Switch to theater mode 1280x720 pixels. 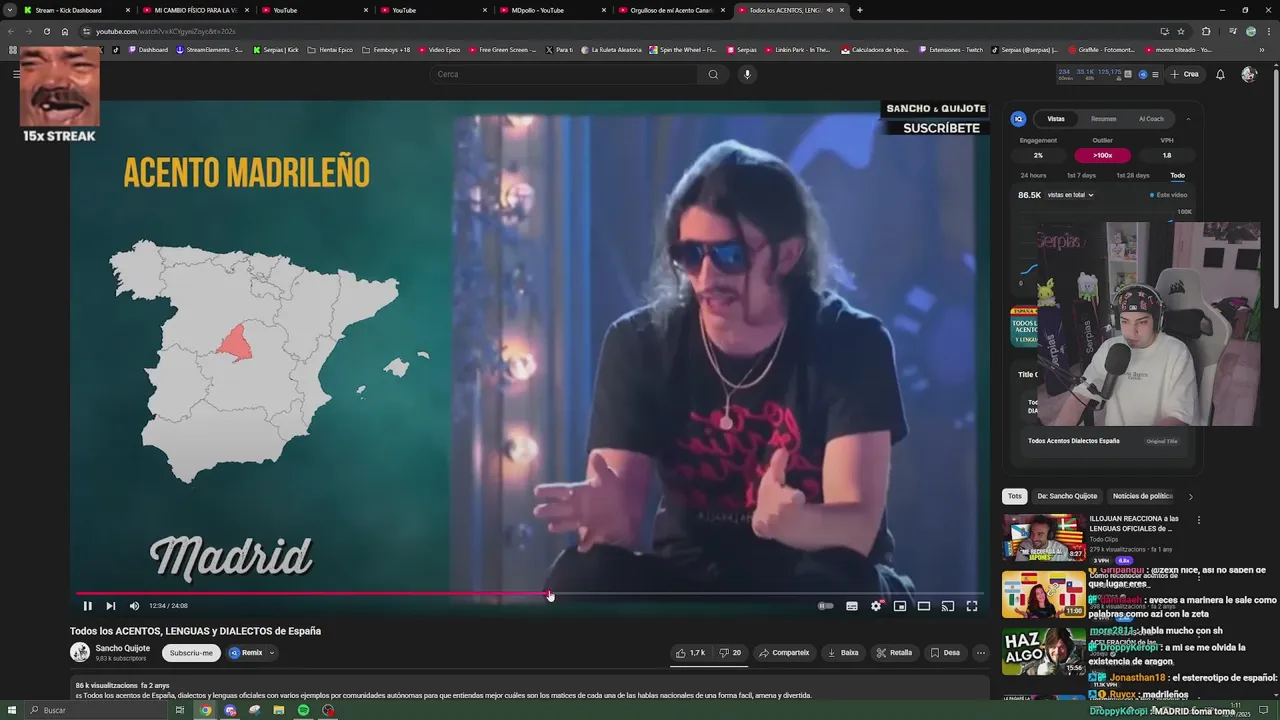[x=924, y=606]
